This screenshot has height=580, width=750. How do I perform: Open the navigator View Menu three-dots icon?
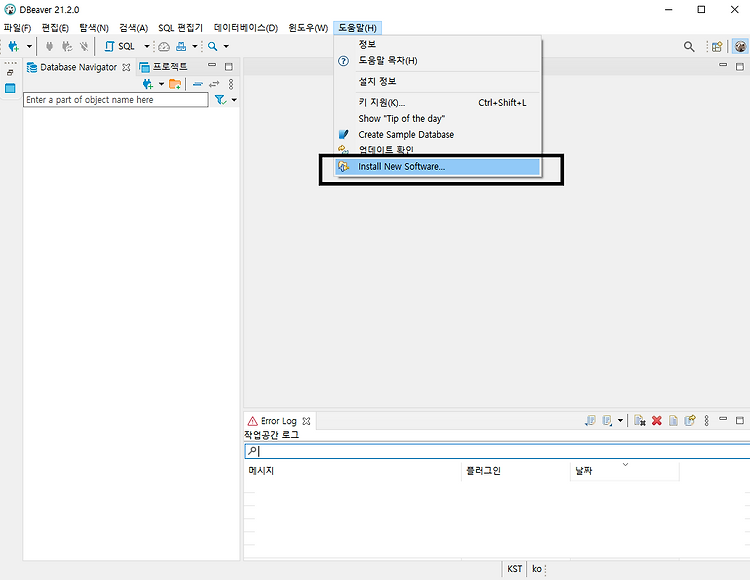231,84
